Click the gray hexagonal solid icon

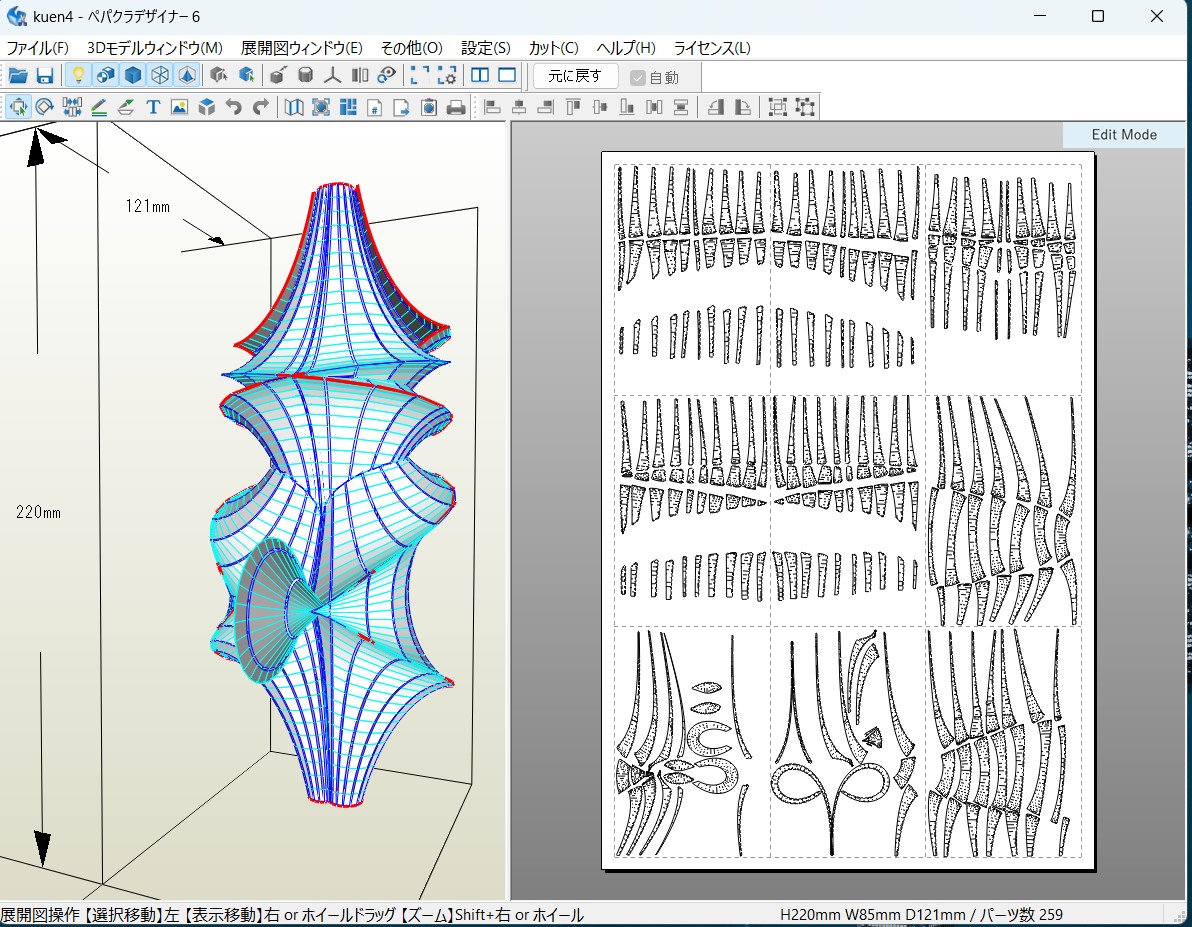tap(305, 75)
